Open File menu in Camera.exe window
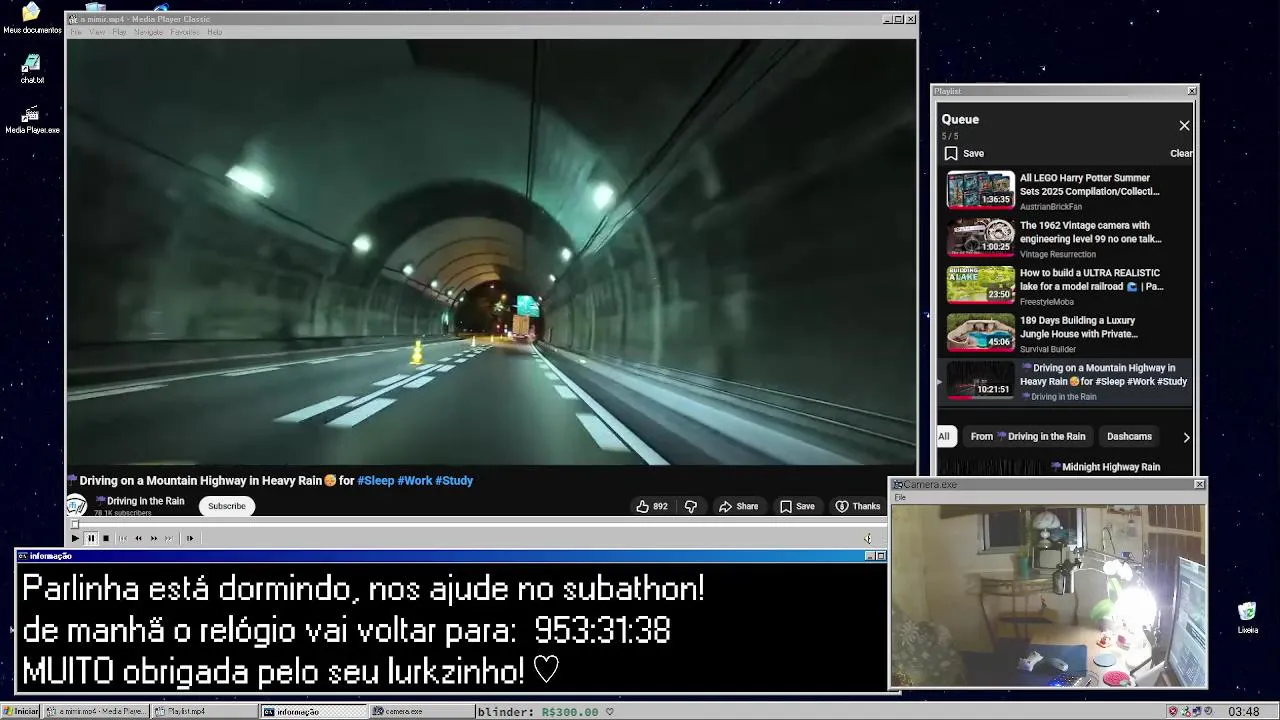Image resolution: width=1280 pixels, height=720 pixels. tap(900, 497)
